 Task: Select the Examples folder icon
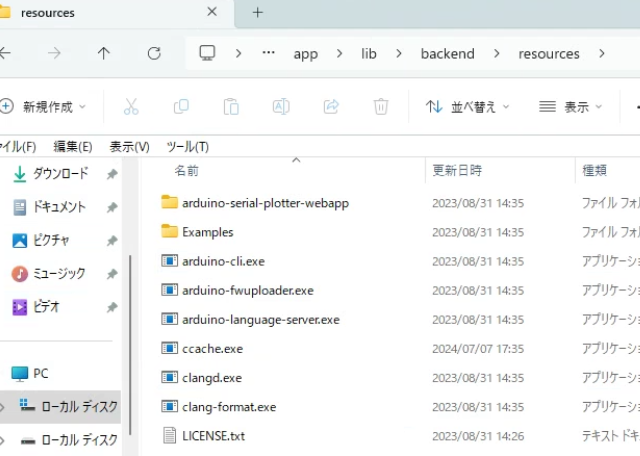tap(169, 231)
